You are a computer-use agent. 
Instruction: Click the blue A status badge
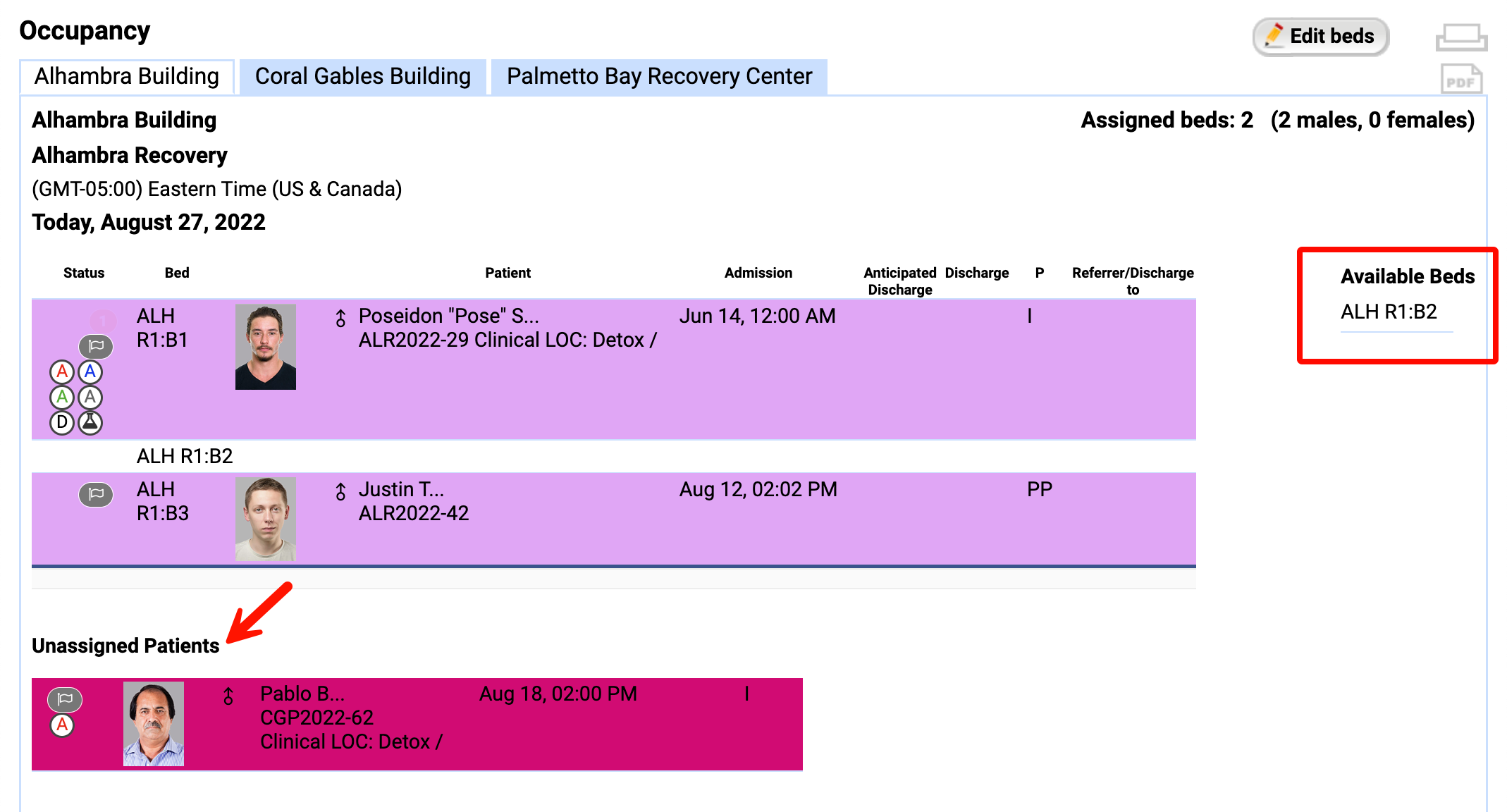pyautogui.click(x=90, y=371)
